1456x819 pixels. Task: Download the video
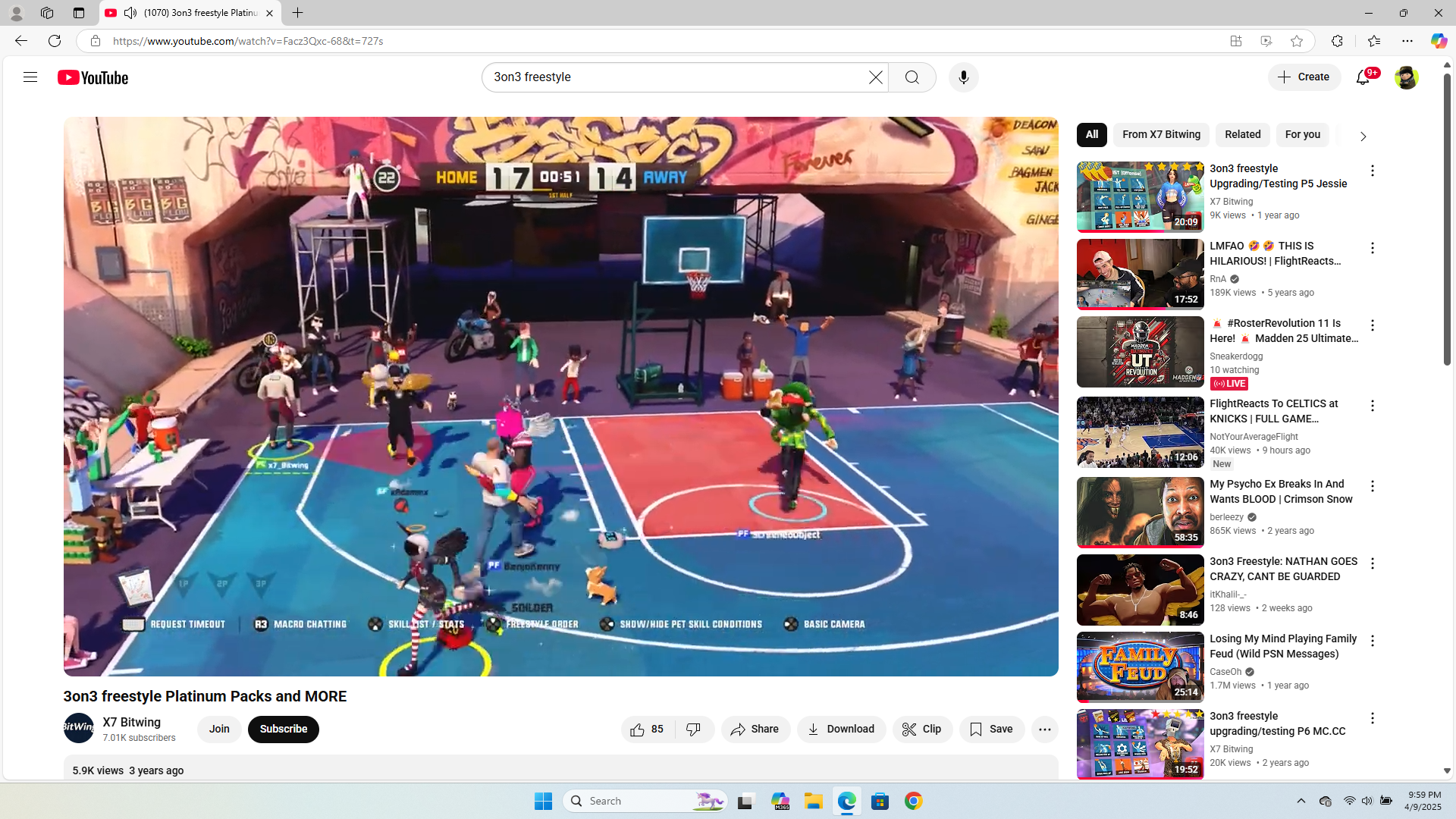[841, 730]
